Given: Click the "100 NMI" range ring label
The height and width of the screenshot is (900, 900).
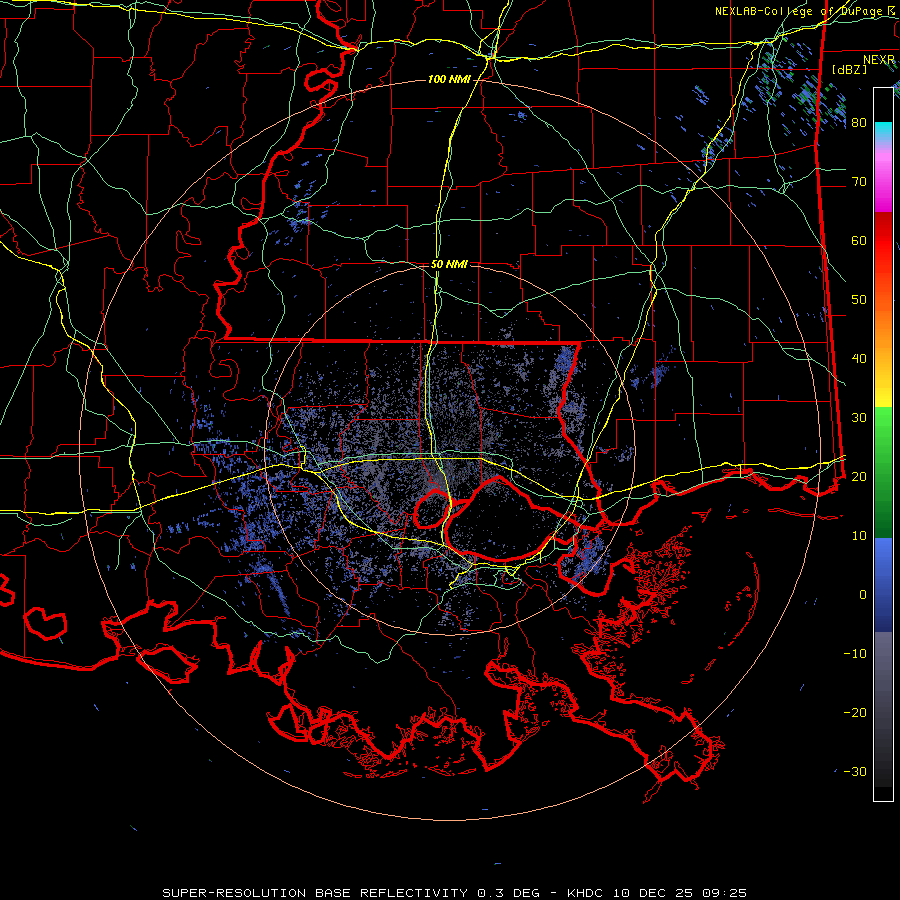Looking at the screenshot, I should pos(448,79).
